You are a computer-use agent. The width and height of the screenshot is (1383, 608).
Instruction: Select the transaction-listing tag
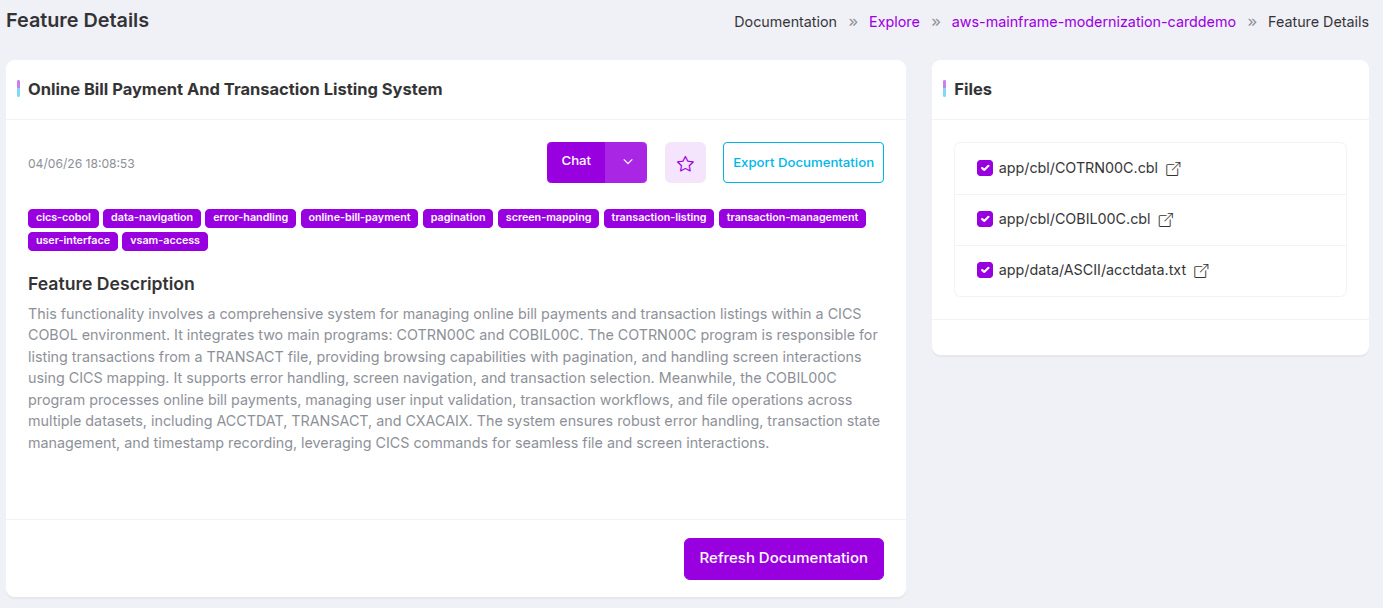click(x=659, y=218)
